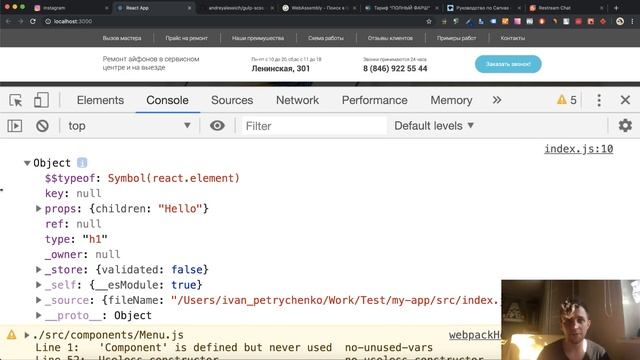Screen dimensions: 640x360
Task: Expand the props property
Action: tap(38, 209)
